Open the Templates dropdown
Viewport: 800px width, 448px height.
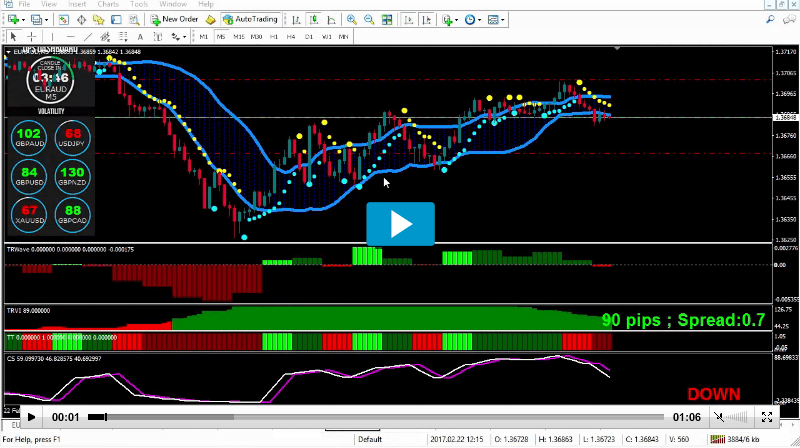pos(495,20)
